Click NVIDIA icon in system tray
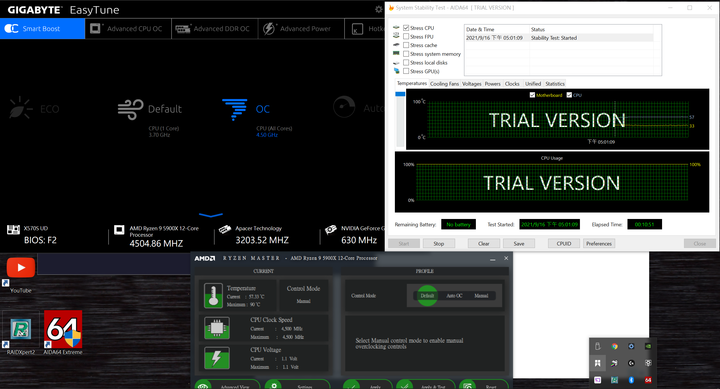The height and width of the screenshot is (389, 720). tap(648, 346)
